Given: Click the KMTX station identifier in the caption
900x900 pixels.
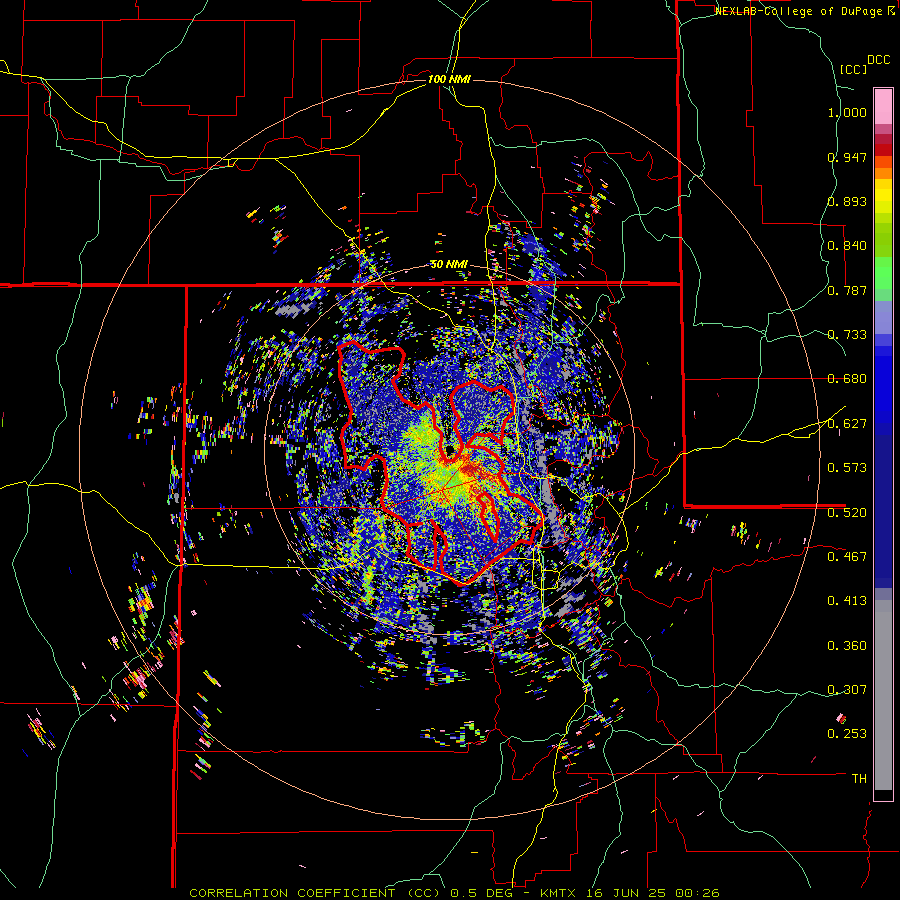Looking at the screenshot, I should click(x=560, y=893).
